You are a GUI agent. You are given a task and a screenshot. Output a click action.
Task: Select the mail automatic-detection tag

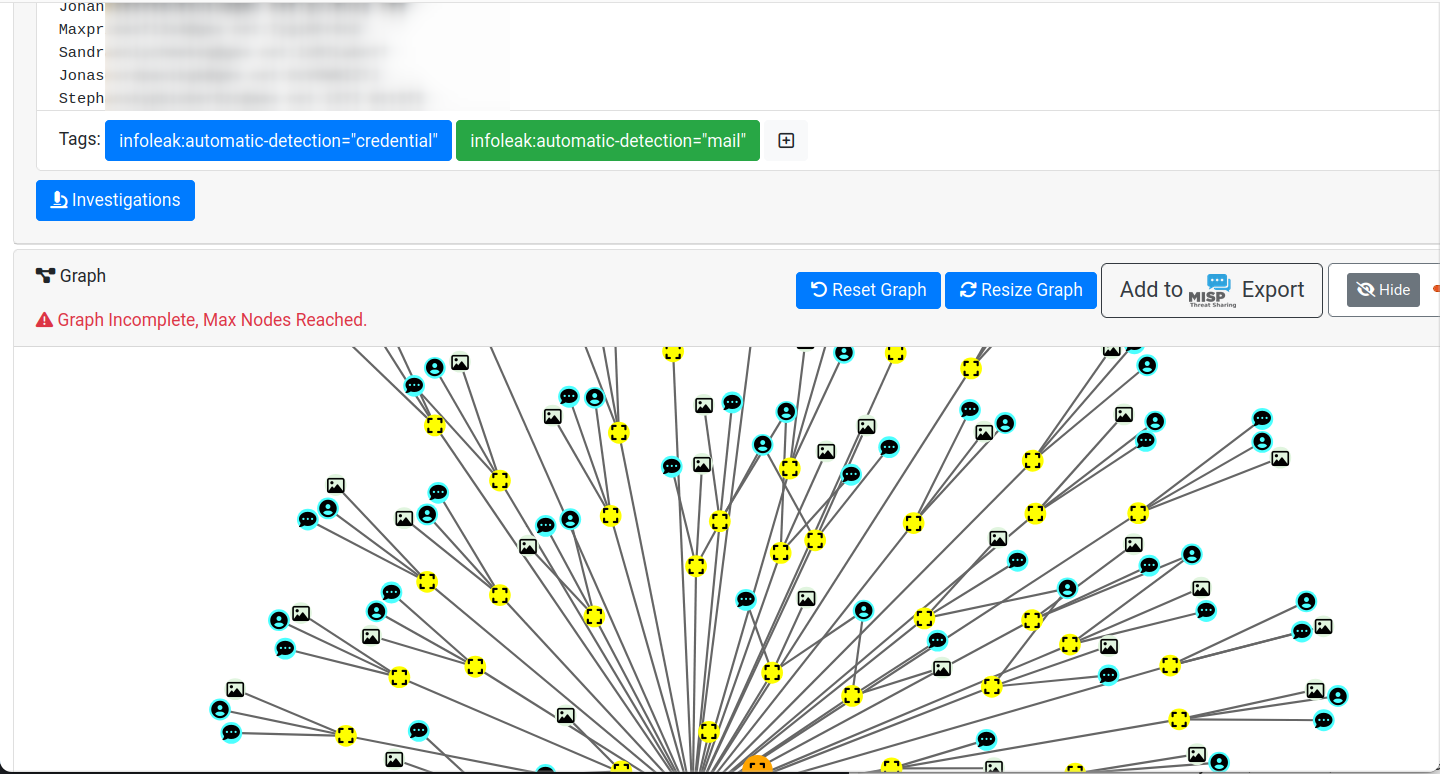coord(608,141)
